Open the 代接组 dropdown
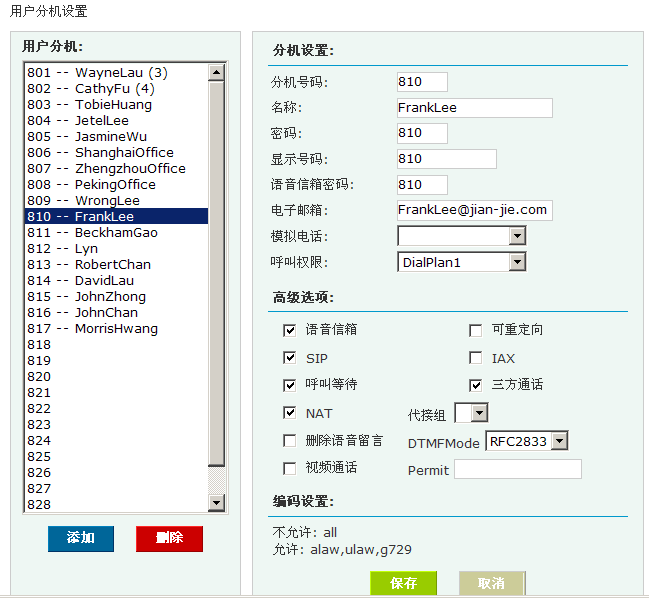 tap(471, 413)
